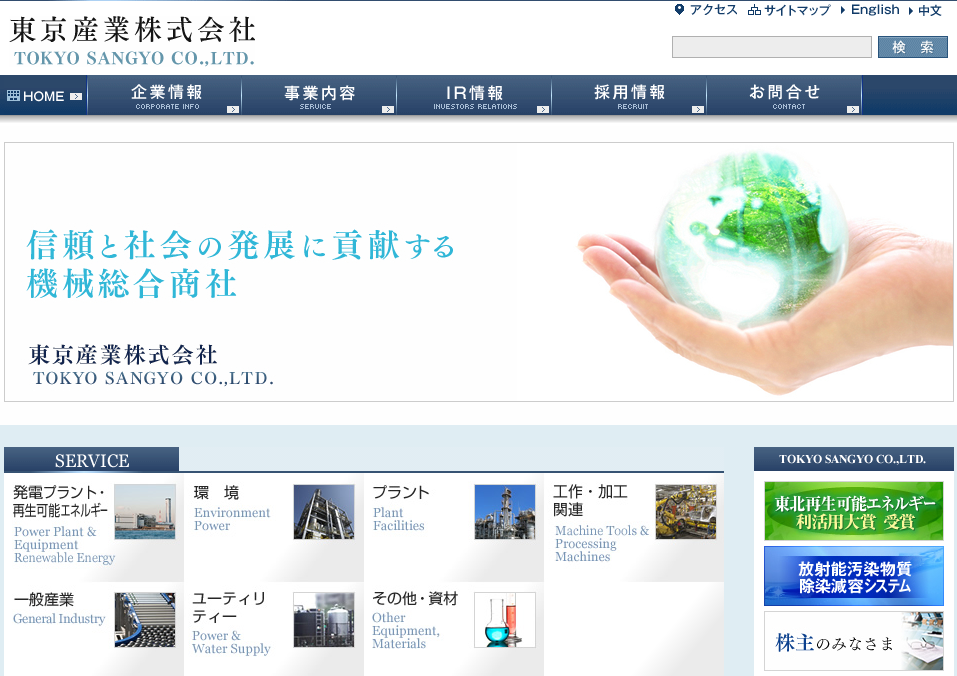Click the Power & Water Supply text
The height and width of the screenshot is (676, 957).
(x=231, y=642)
